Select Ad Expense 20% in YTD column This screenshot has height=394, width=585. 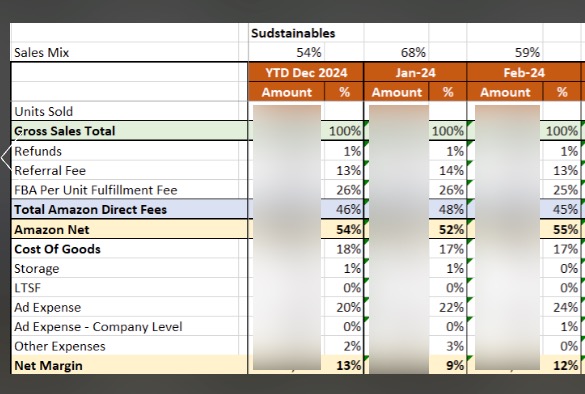coord(348,307)
